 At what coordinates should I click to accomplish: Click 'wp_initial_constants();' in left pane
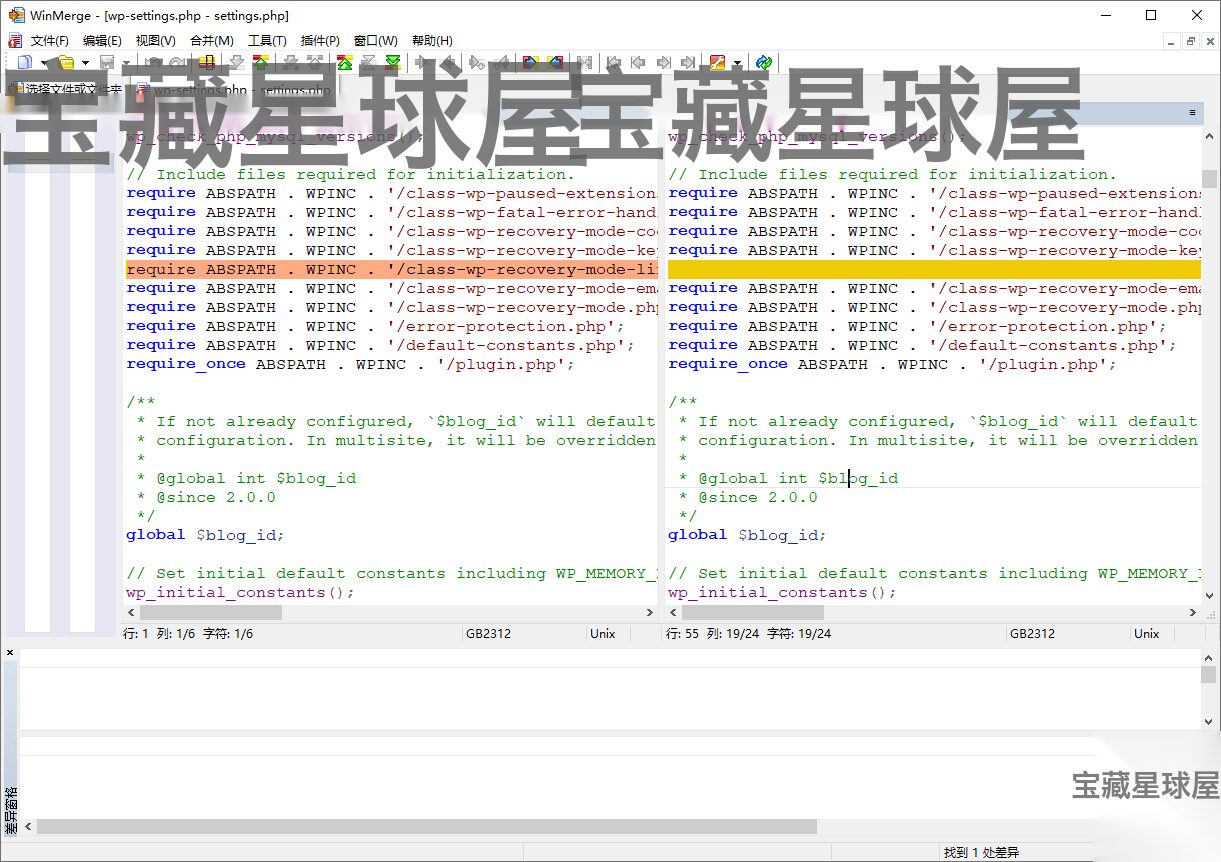pyautogui.click(x=240, y=592)
